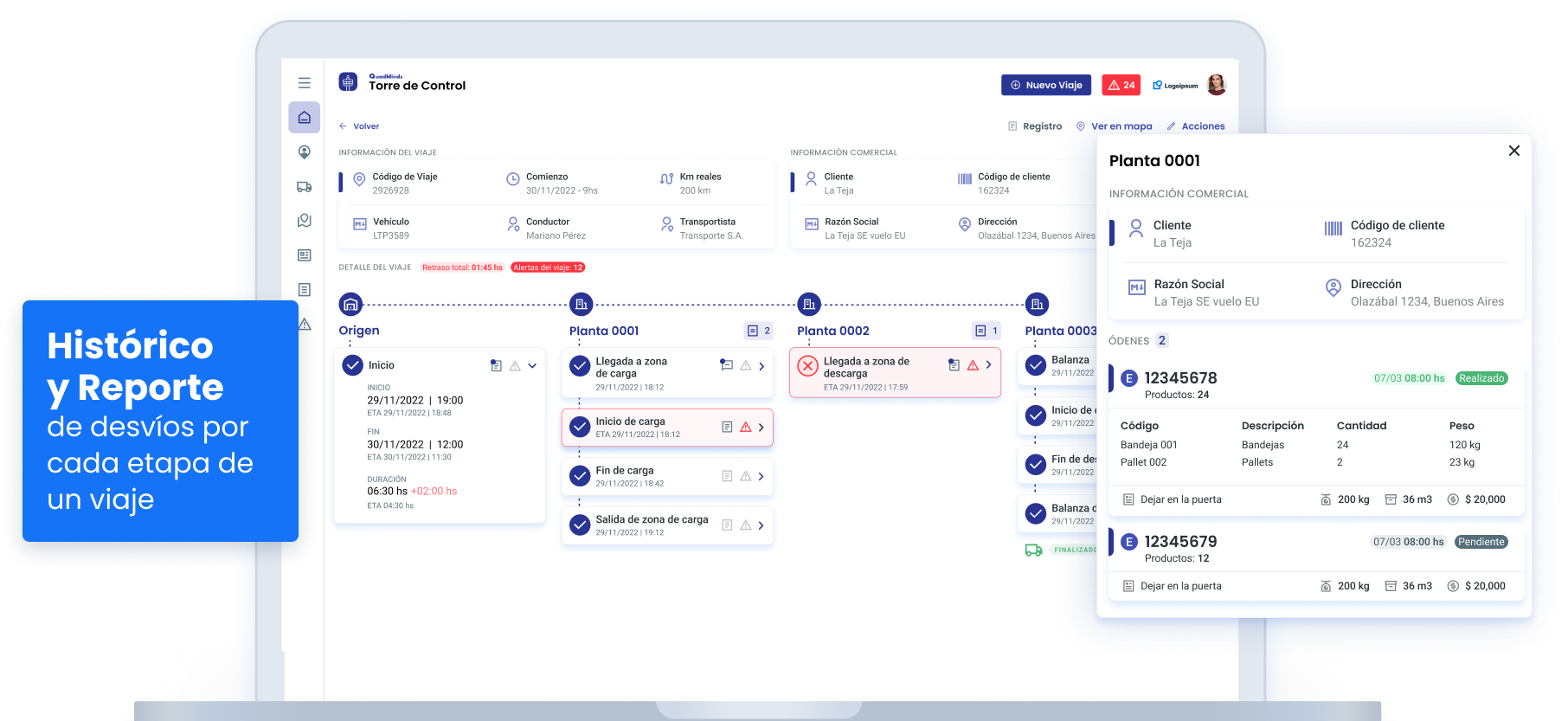
Task: Open the hamburger menu in the sidebar
Action: 304,83
